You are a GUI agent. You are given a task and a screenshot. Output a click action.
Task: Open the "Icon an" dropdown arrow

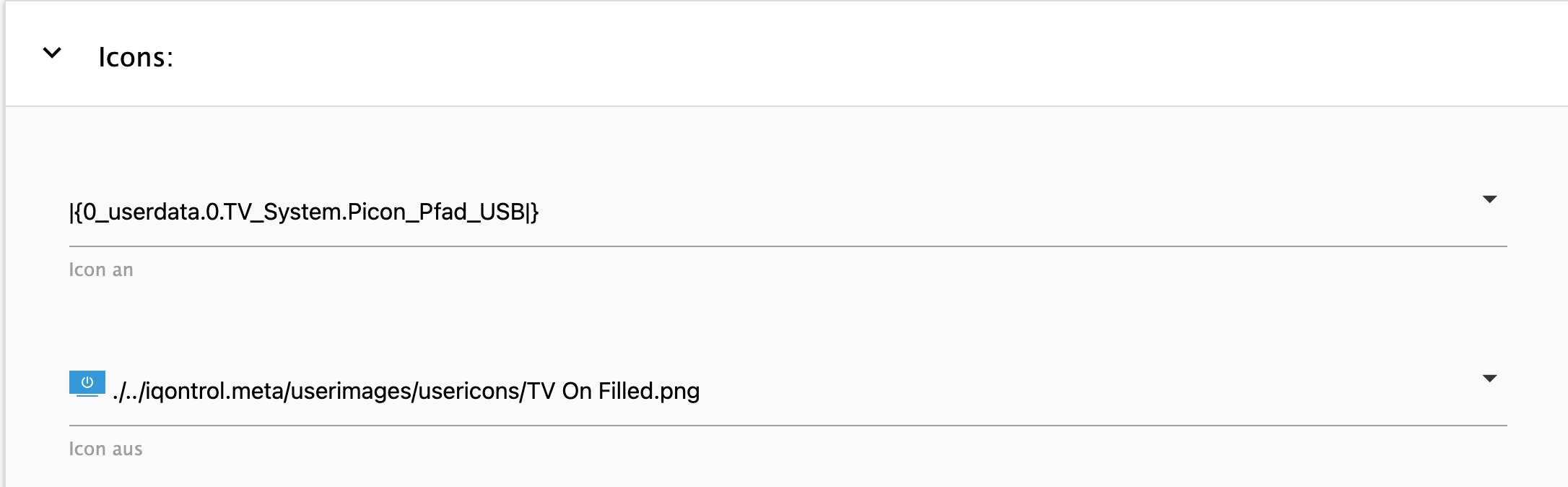pyautogui.click(x=1489, y=199)
